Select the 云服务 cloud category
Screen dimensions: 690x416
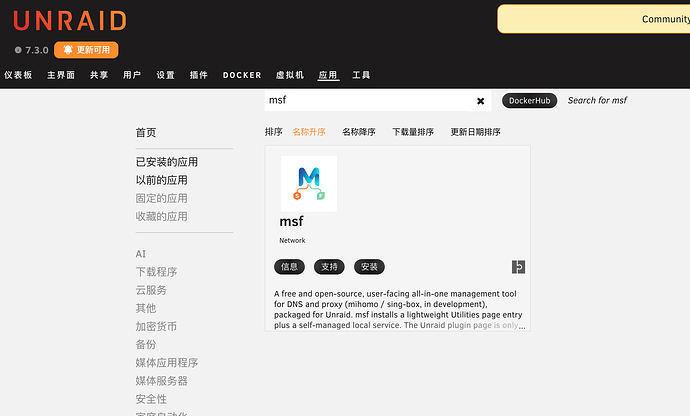151,290
